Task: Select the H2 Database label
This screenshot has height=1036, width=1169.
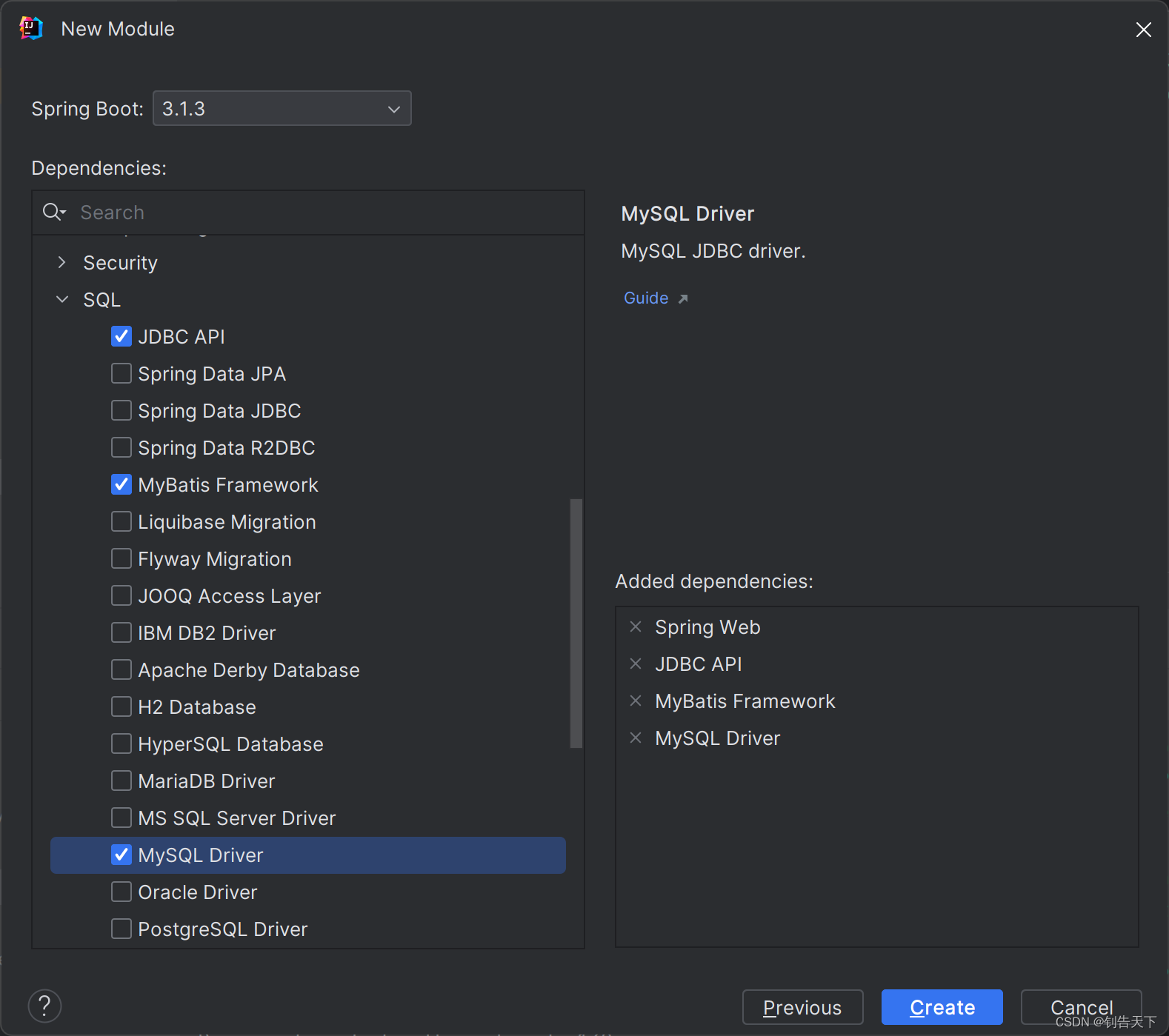Action: [x=197, y=707]
